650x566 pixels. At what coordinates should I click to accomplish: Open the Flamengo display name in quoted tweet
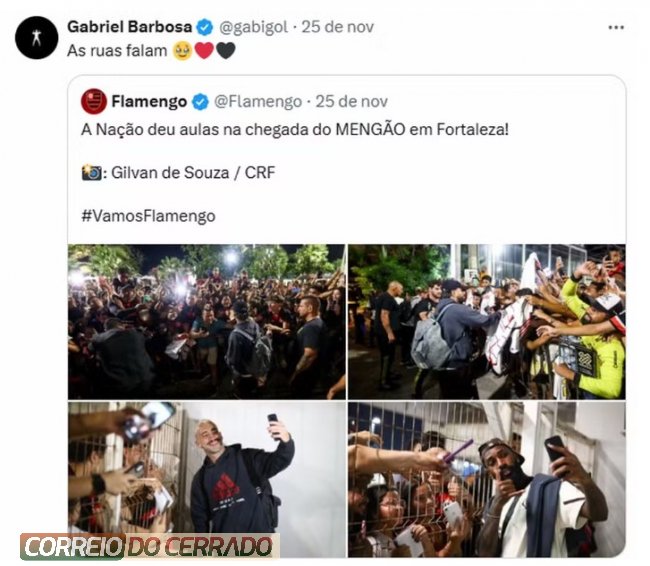pyautogui.click(x=149, y=102)
